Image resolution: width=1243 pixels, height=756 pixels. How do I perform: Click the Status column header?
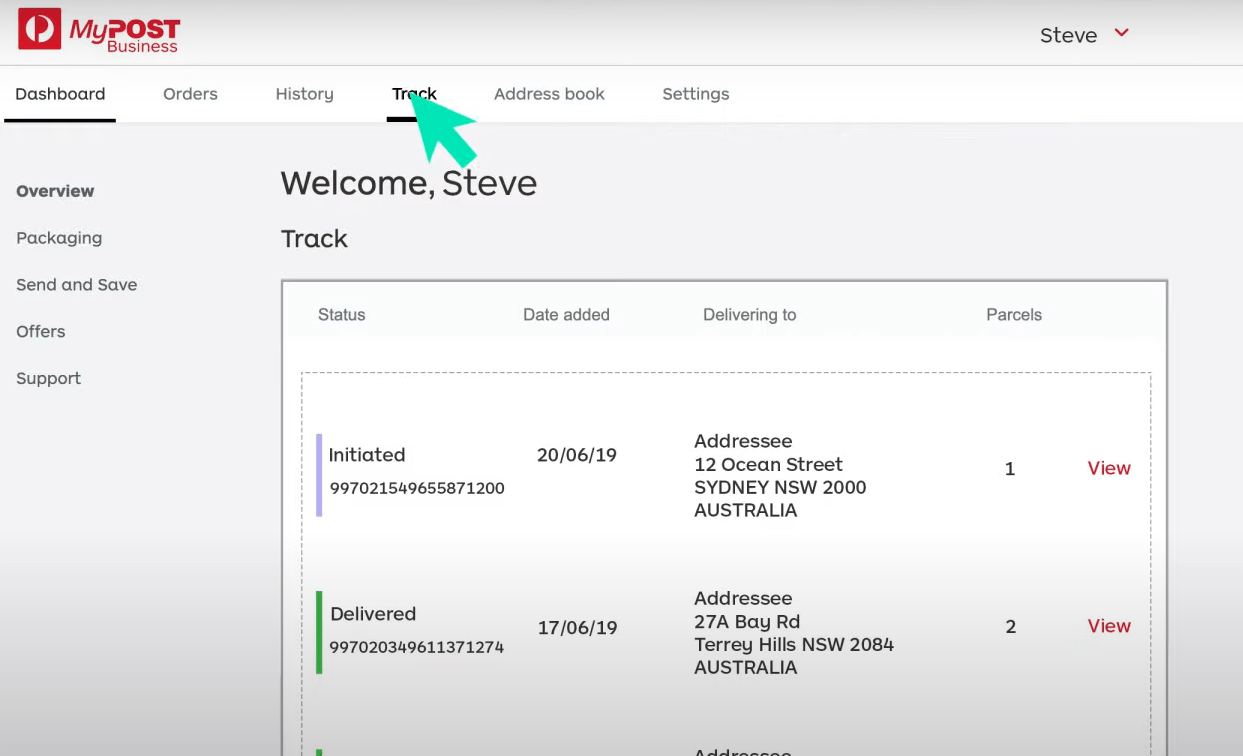click(341, 314)
